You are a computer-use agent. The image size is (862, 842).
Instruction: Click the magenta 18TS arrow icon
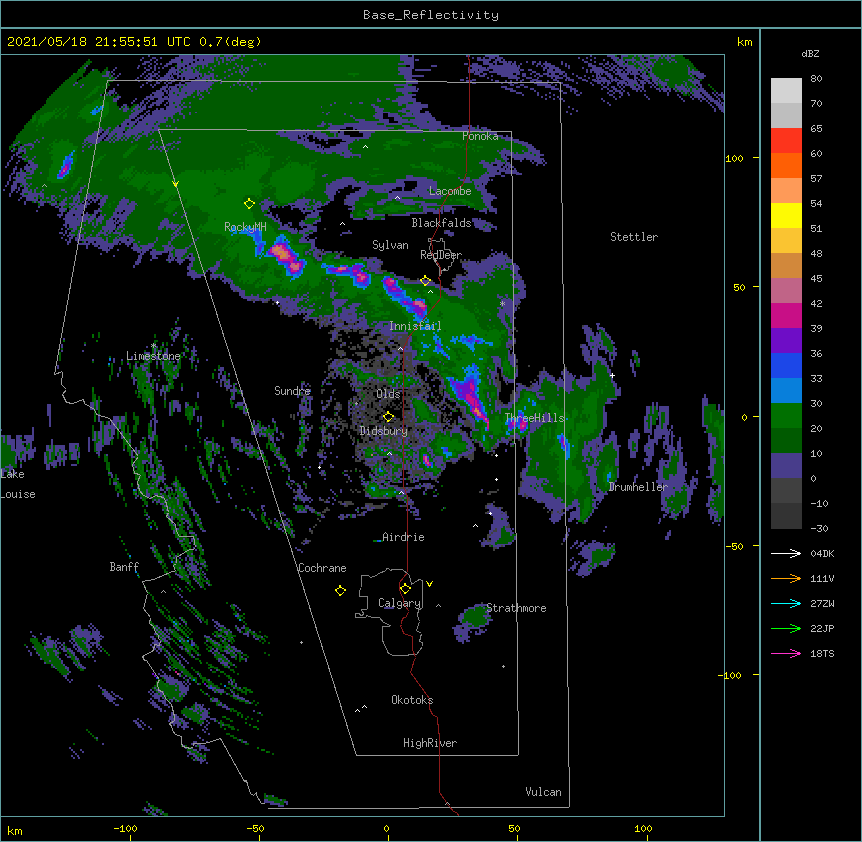click(786, 653)
